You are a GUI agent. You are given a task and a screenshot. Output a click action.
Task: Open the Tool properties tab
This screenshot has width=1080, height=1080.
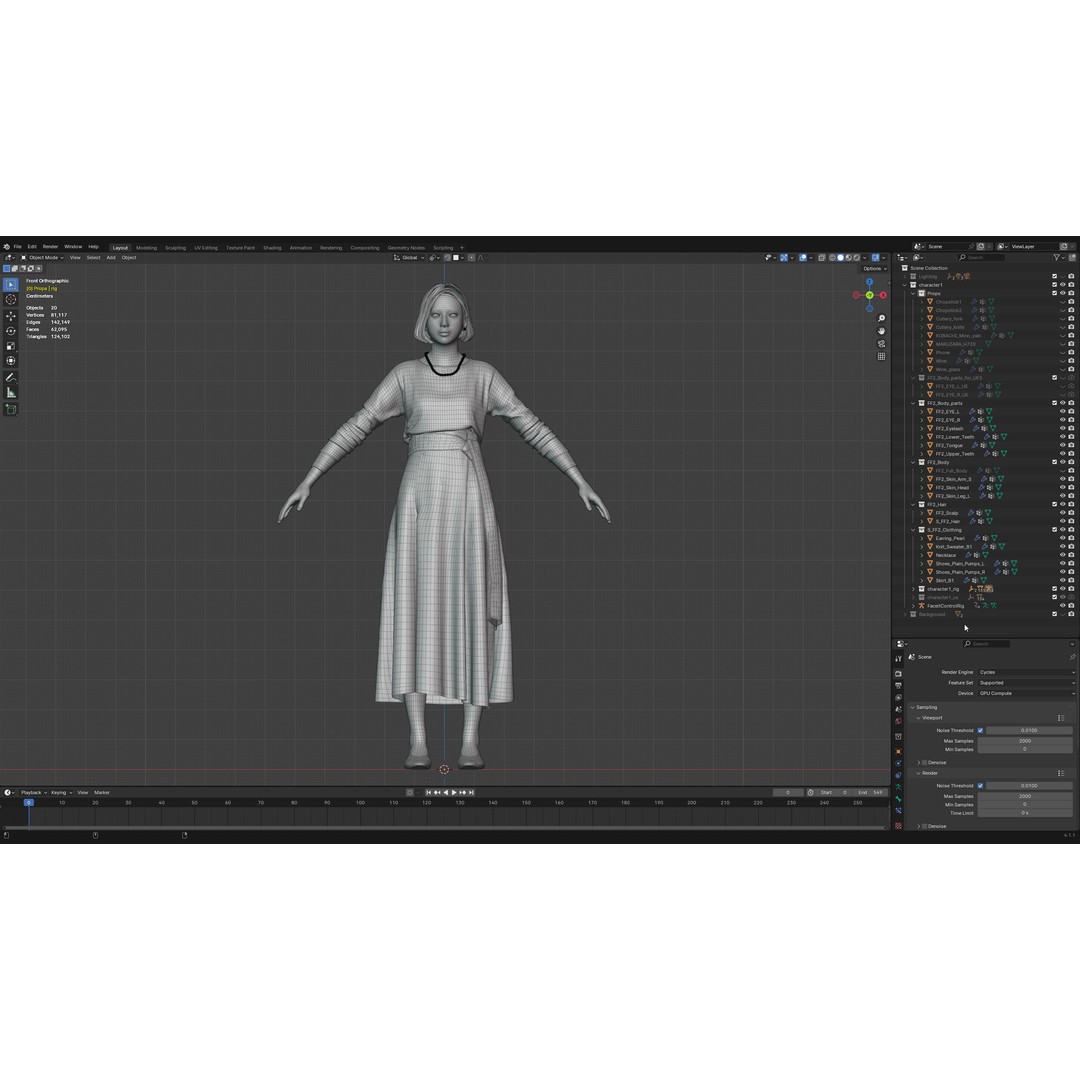point(898,659)
